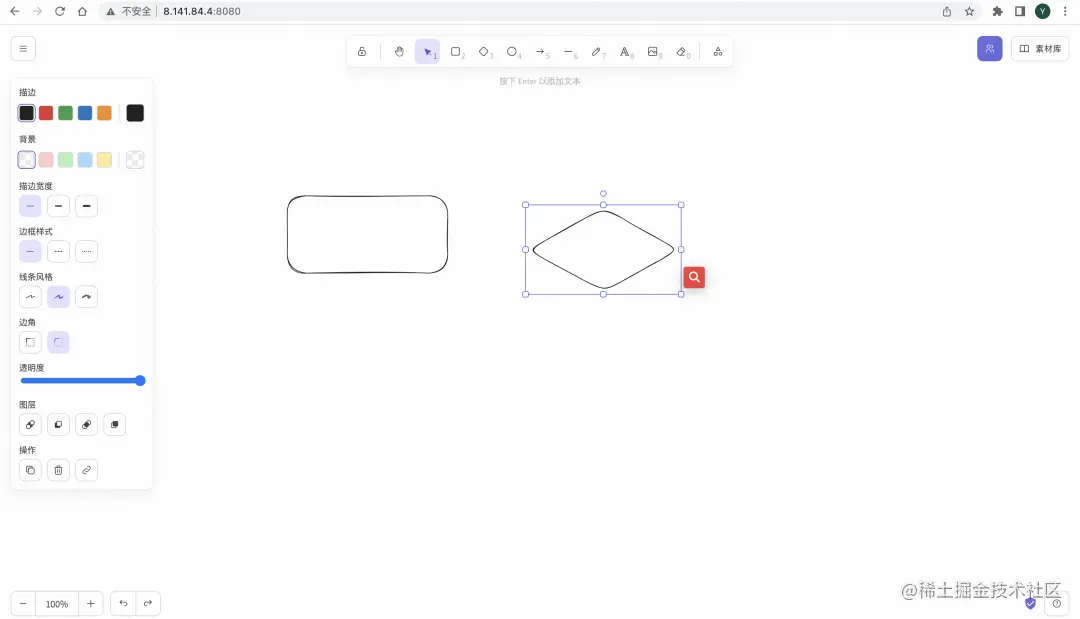Send selected shape to back
The width and height of the screenshot is (1080, 619).
tap(30, 425)
